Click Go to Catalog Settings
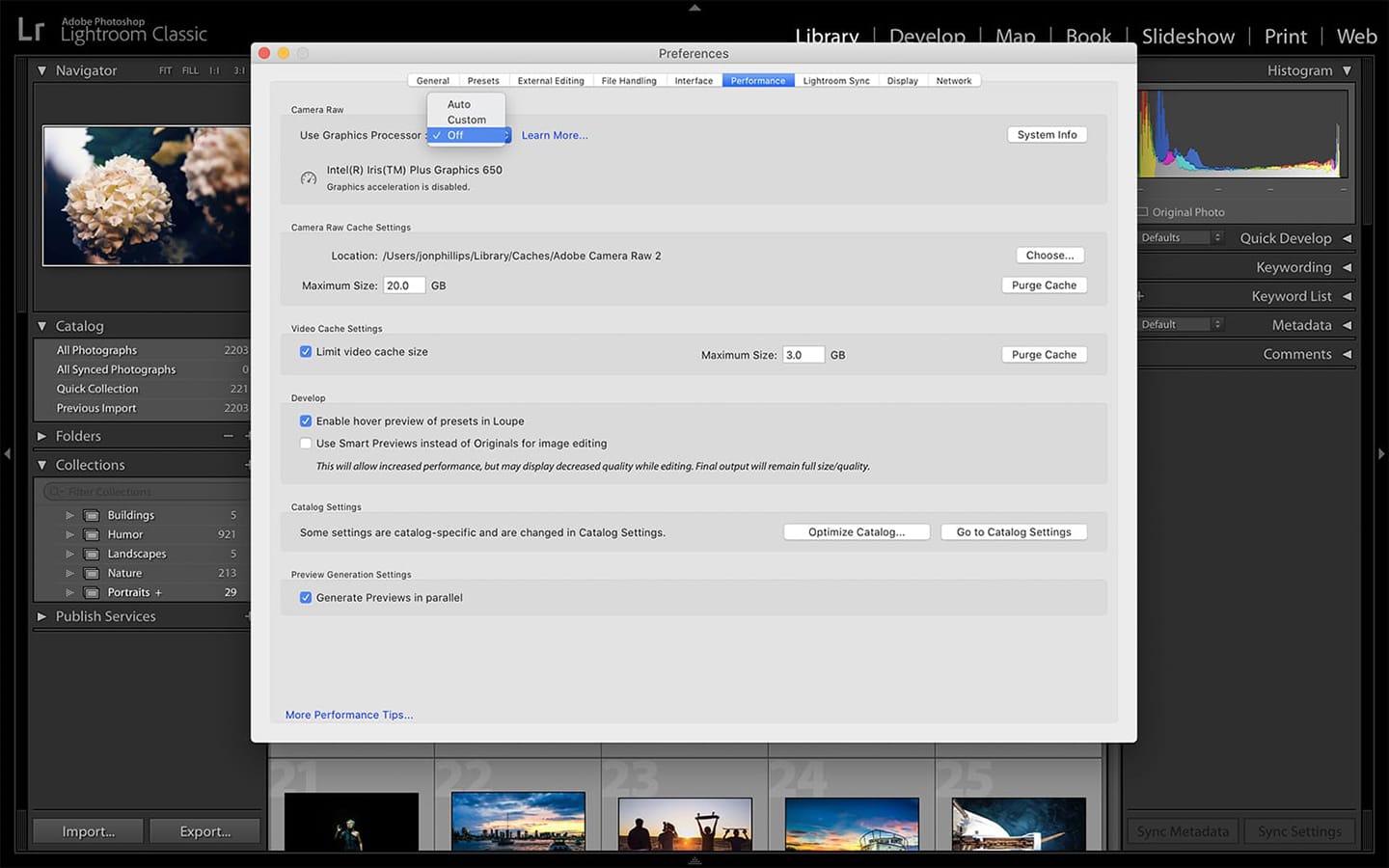The height and width of the screenshot is (868, 1389). tap(1014, 532)
